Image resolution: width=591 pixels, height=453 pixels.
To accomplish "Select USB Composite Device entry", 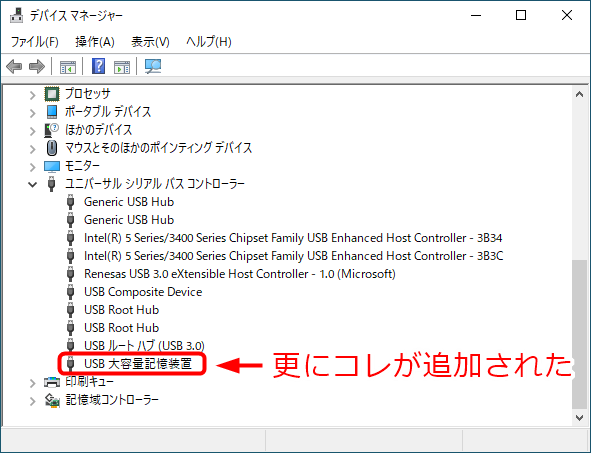I will (143, 292).
